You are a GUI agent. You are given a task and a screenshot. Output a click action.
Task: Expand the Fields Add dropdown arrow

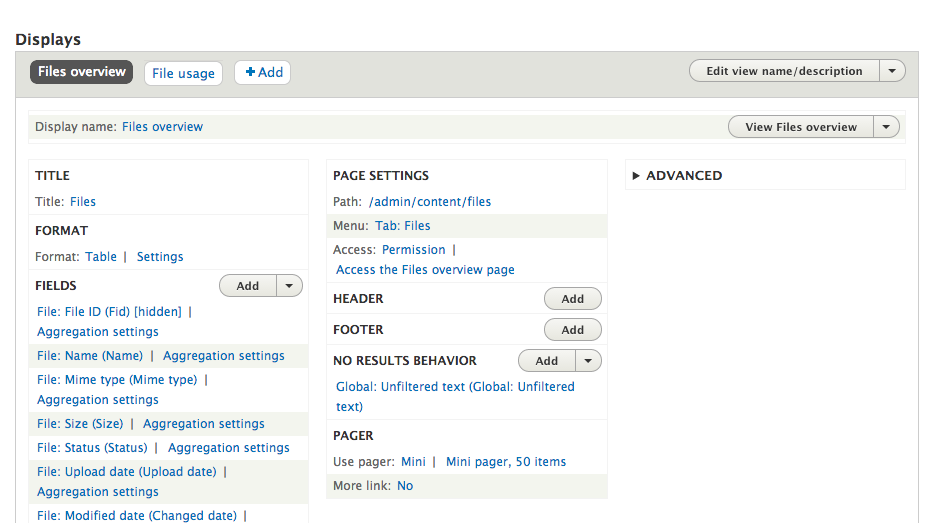pyautogui.click(x=289, y=286)
